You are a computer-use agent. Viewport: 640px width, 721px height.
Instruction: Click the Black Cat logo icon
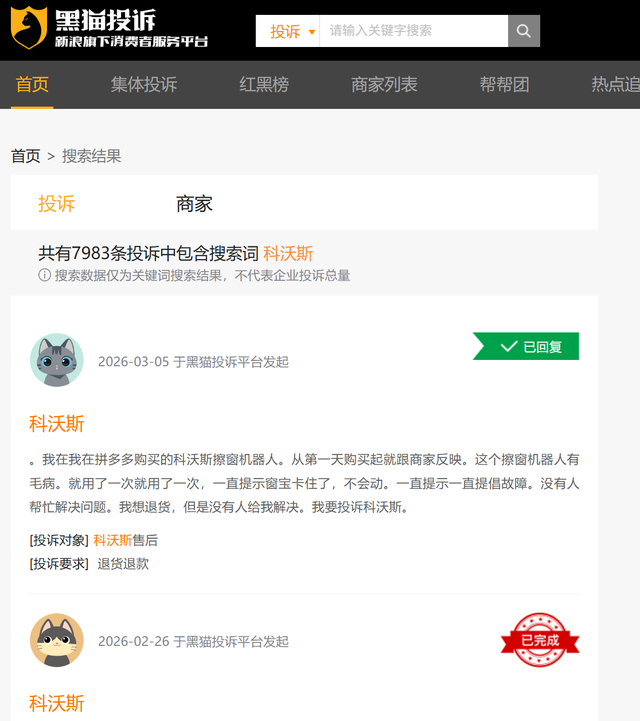(29, 28)
